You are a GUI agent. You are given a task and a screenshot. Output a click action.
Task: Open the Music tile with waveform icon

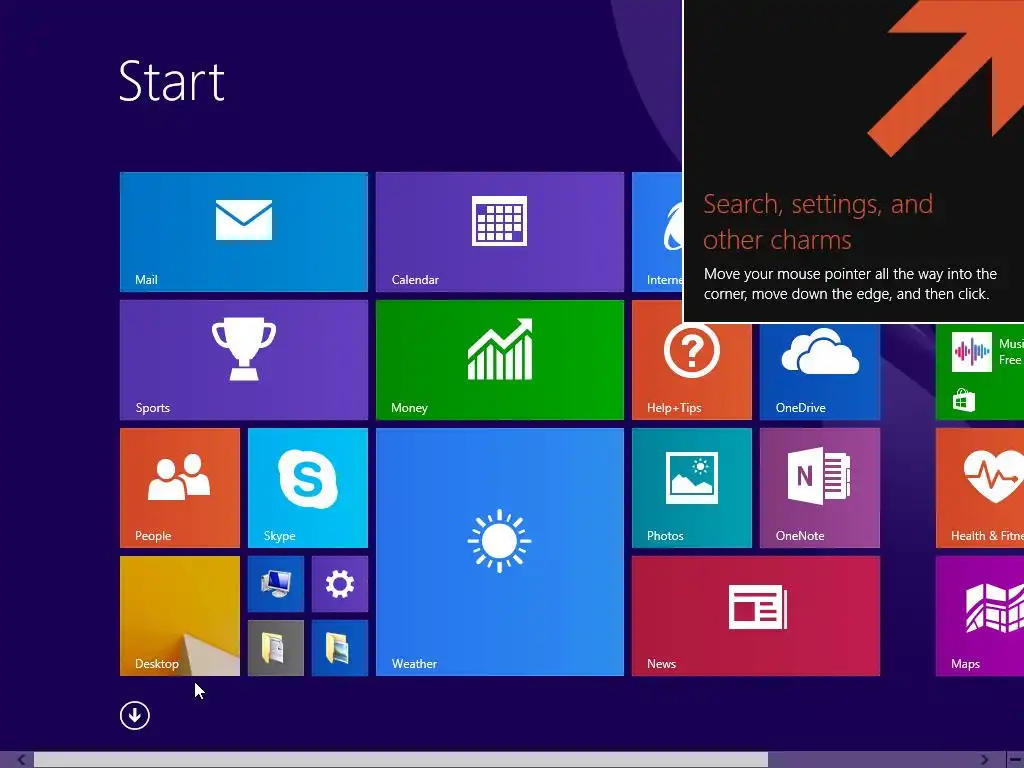pyautogui.click(x=972, y=351)
